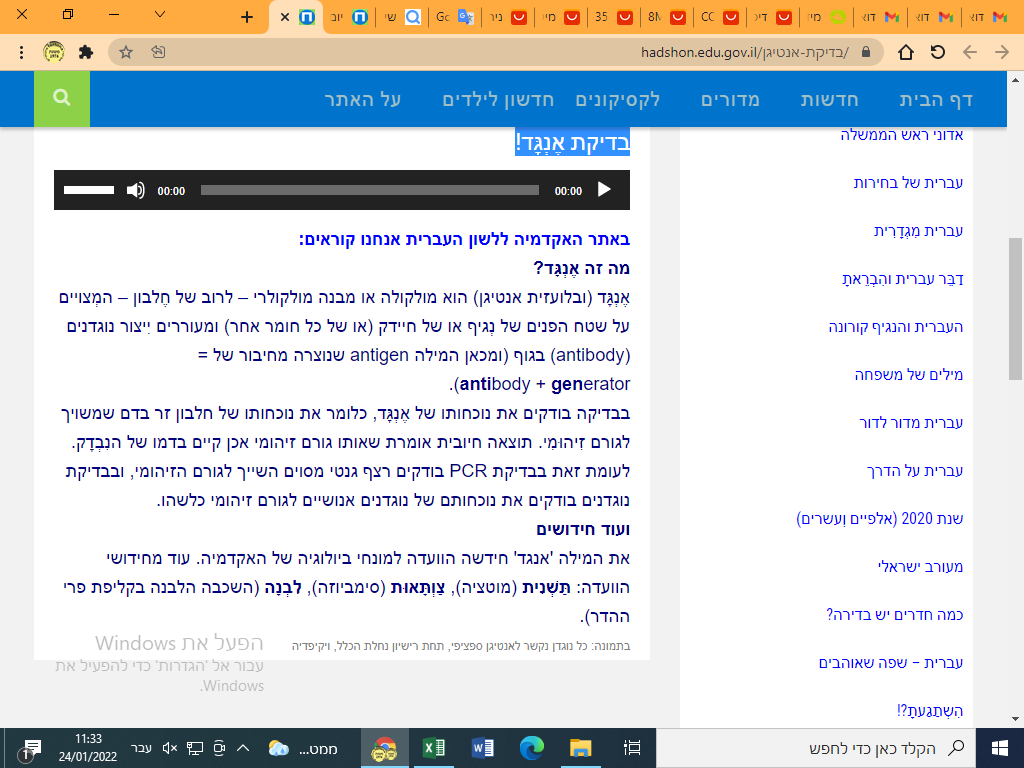Click the highlighted heading בדיקת אַנְגָּד!
The width and height of the screenshot is (1024, 768).
click(573, 142)
